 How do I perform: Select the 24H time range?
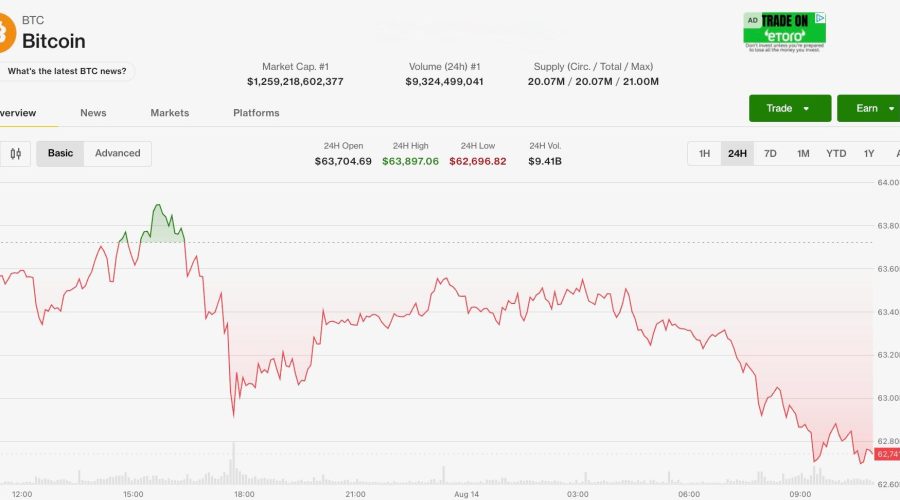click(x=737, y=154)
